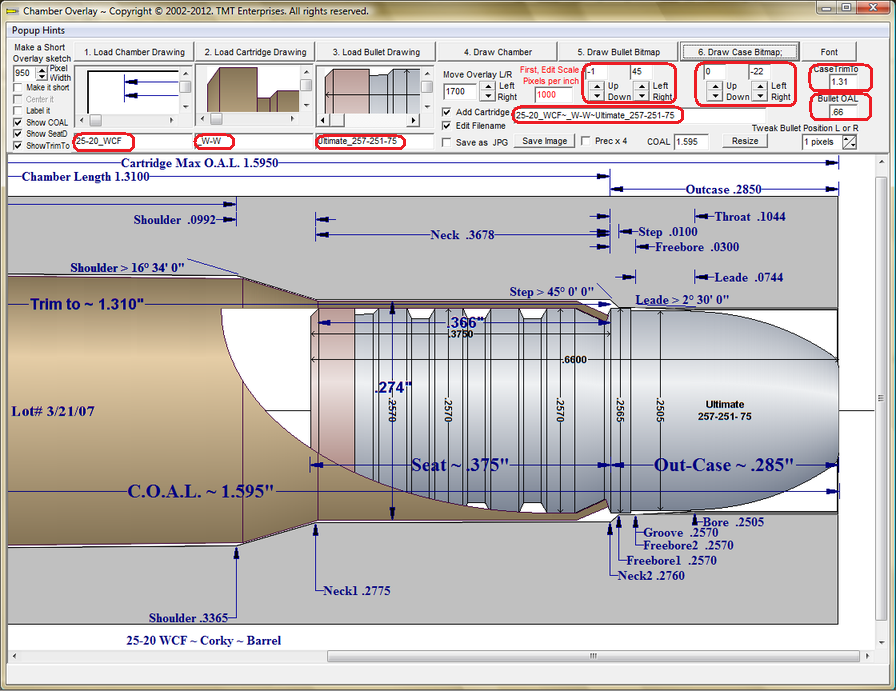
Task: Toggle the Save as JPG checkbox
Action: coord(447,142)
